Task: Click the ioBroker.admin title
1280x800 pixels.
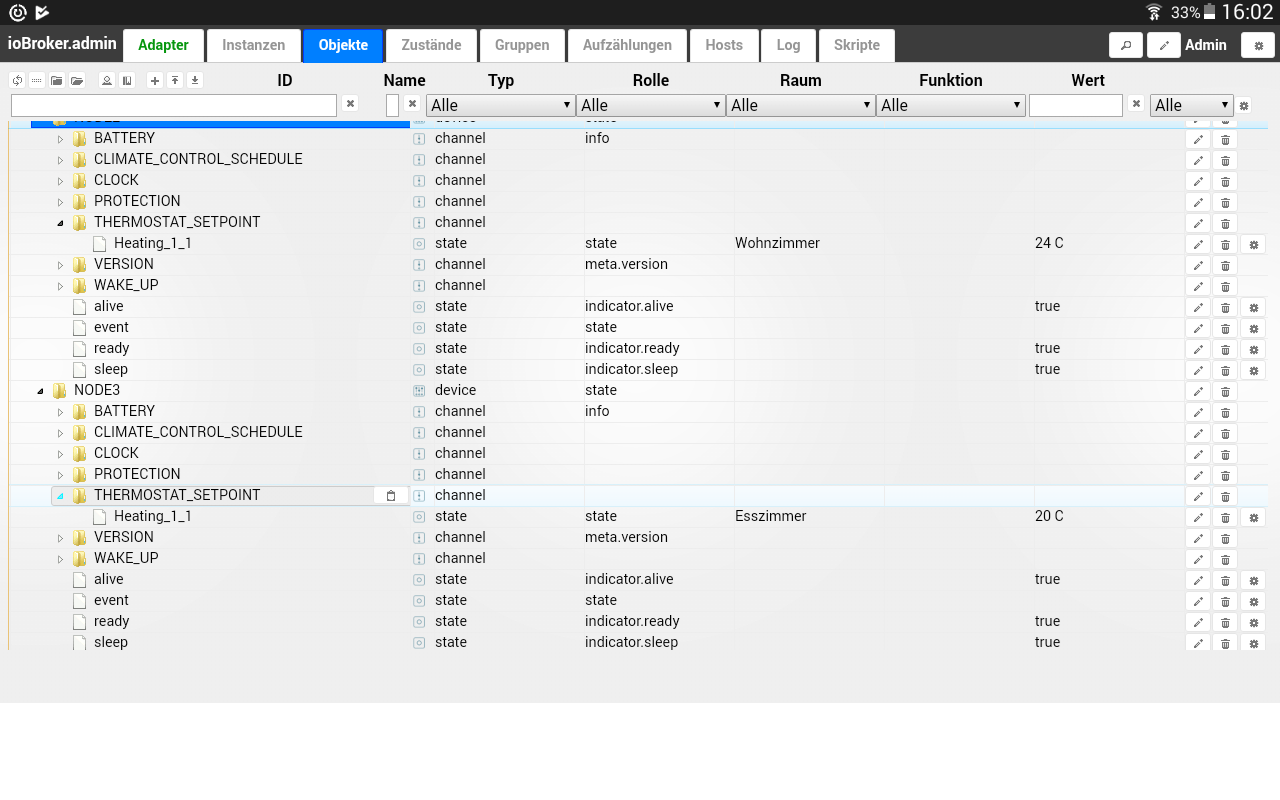Action: 61,45
